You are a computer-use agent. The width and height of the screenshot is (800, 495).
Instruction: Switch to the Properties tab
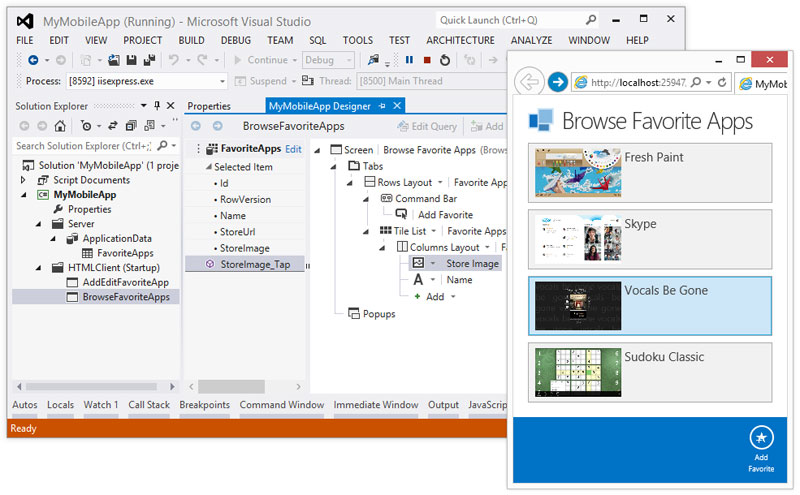click(x=209, y=106)
